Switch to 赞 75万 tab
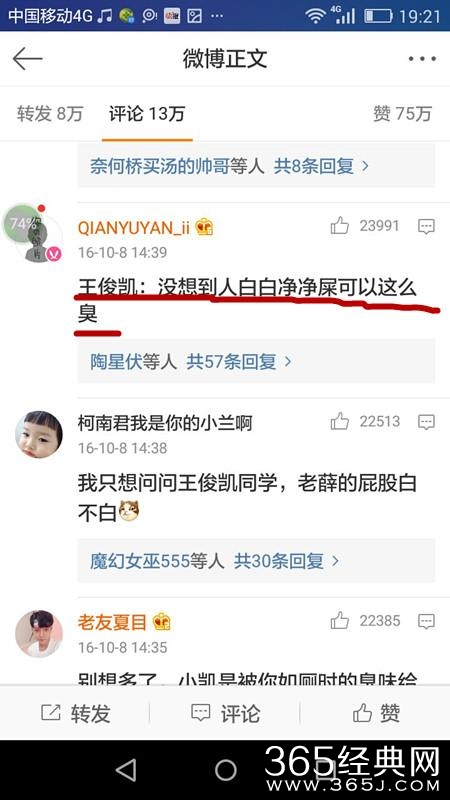Screen dimensions: 450x800 tap(403, 113)
